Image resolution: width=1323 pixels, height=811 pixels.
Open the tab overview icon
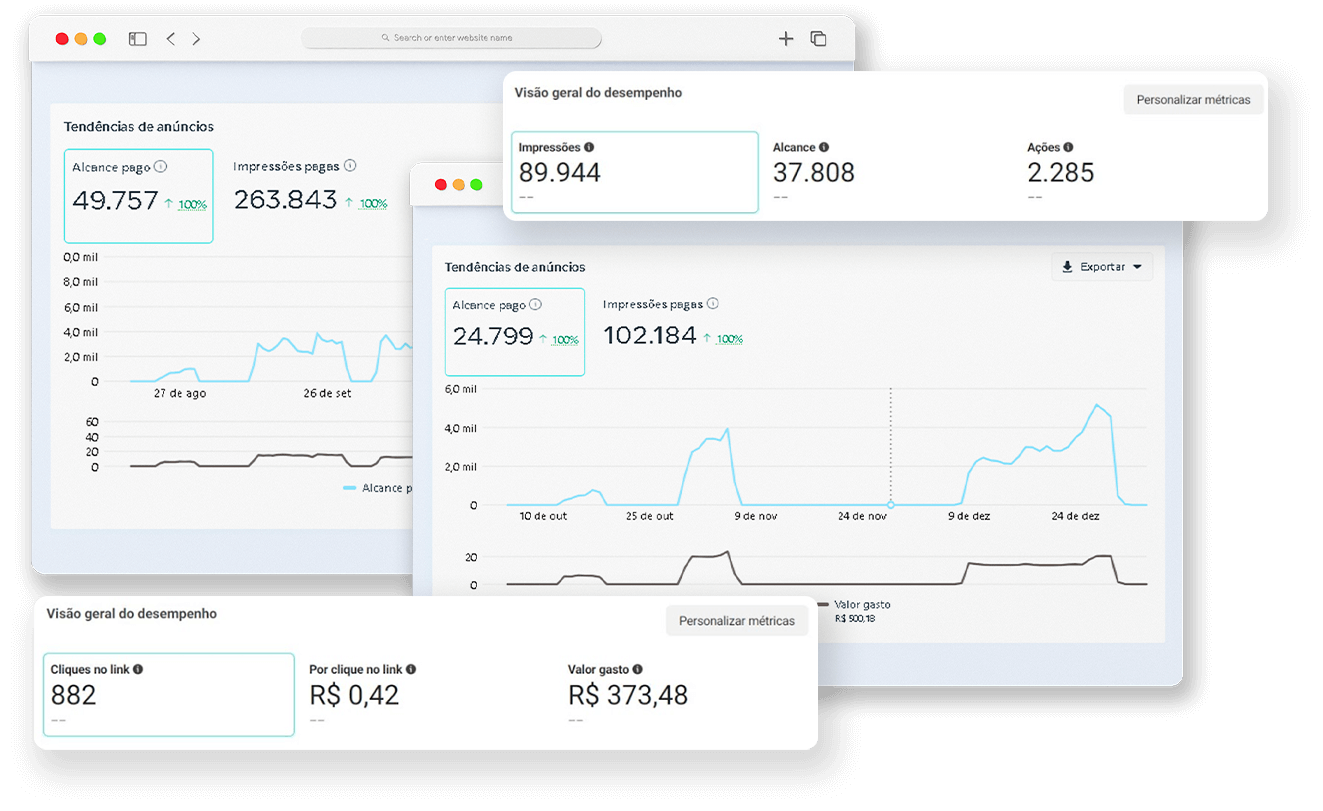[818, 39]
